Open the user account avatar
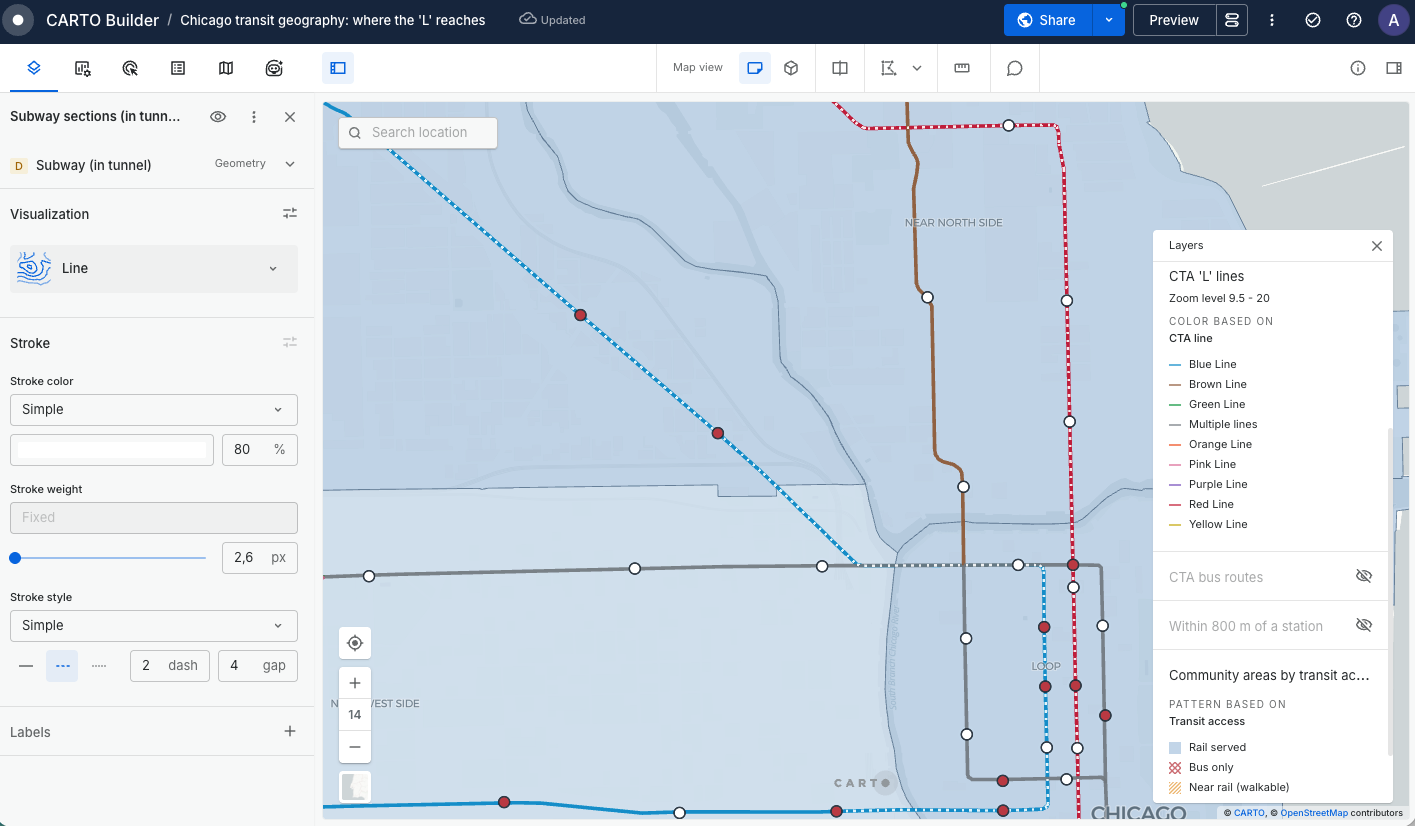Image resolution: width=1415 pixels, height=826 pixels. tap(1394, 20)
